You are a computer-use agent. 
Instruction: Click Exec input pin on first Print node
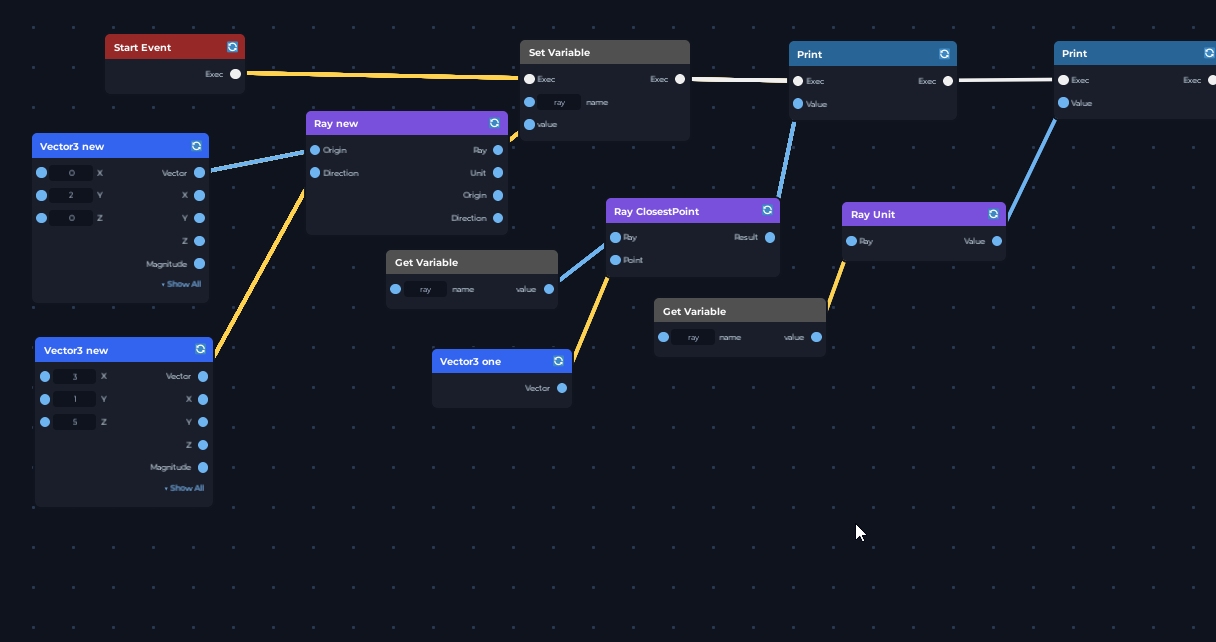[x=797, y=81]
